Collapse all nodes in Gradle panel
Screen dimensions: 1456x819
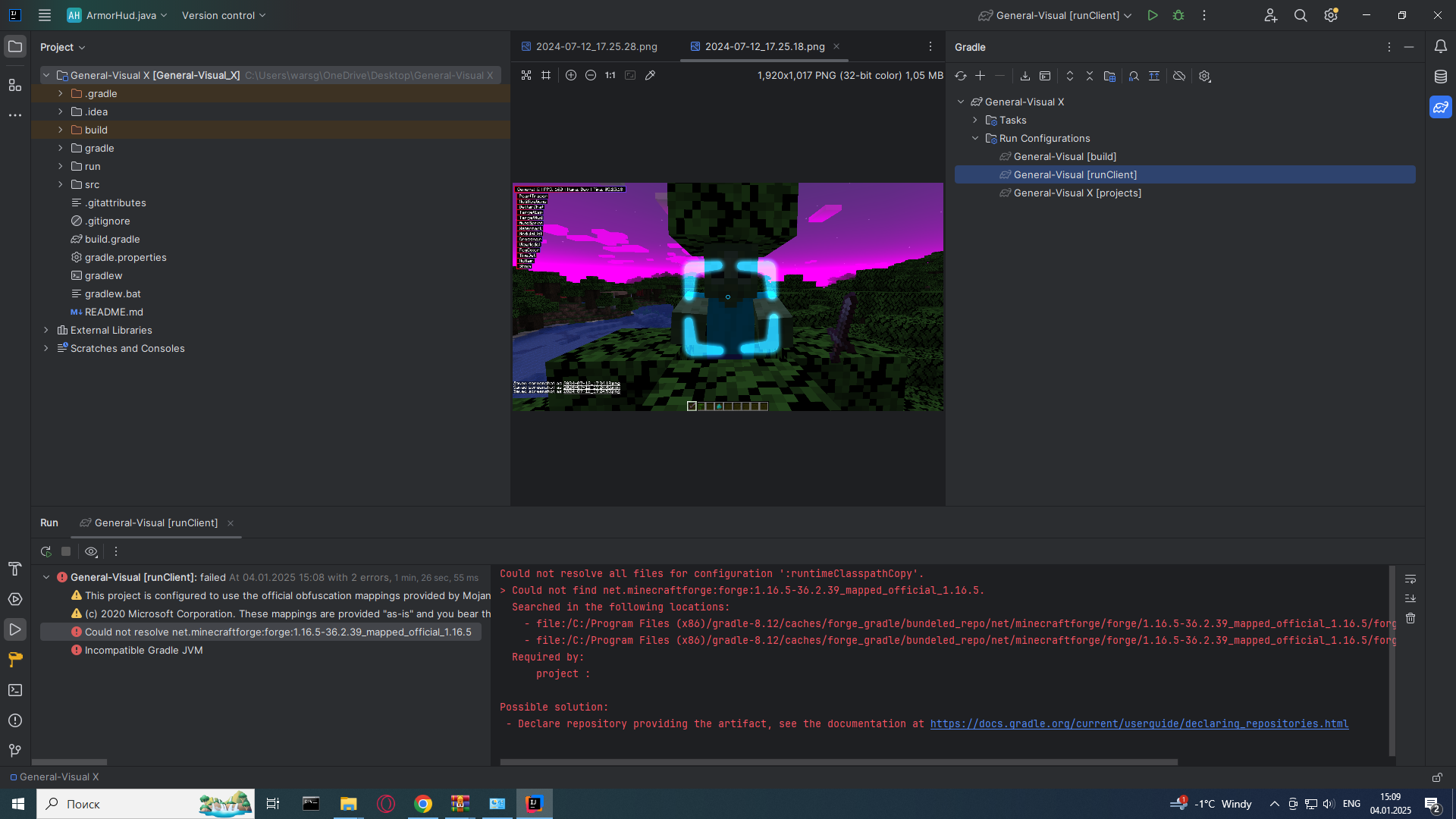(1090, 76)
